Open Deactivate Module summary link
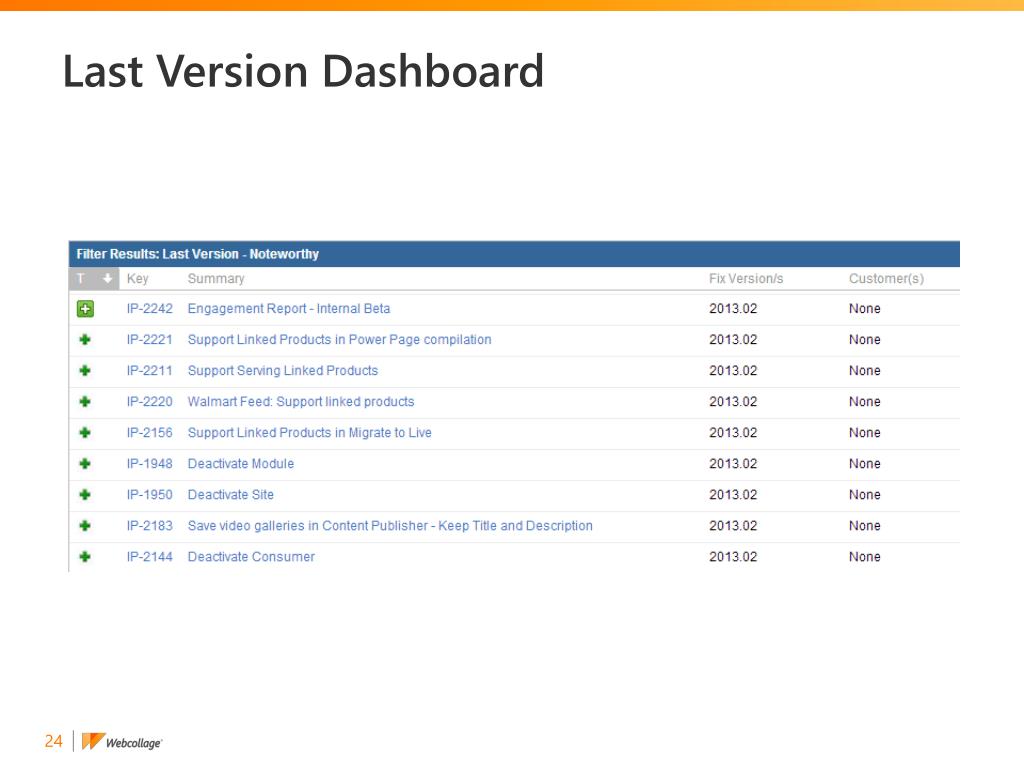This screenshot has width=1024, height=768. point(241,464)
